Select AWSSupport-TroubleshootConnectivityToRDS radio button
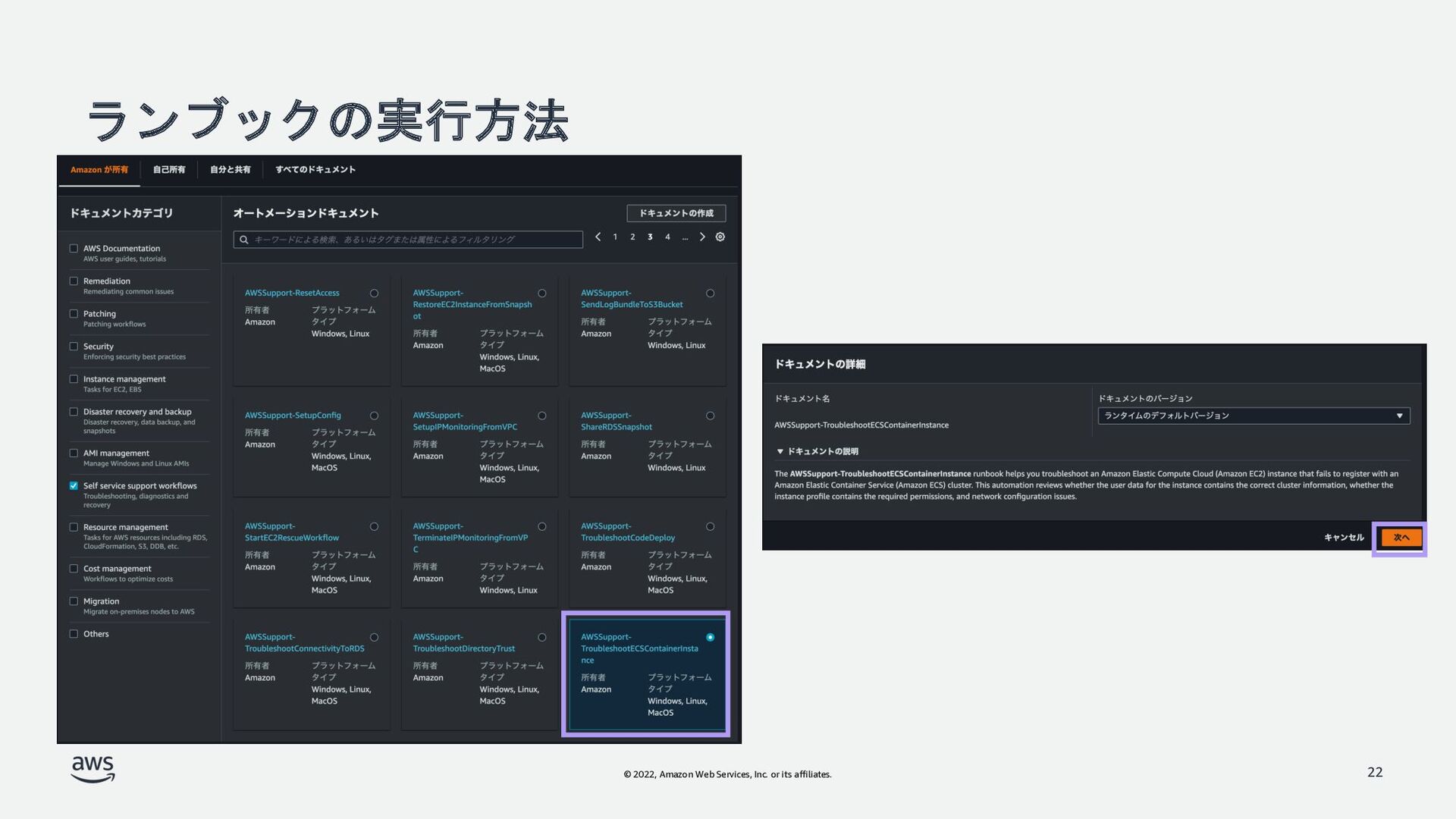Screen dimensions: 1456x819 [x=374, y=638]
